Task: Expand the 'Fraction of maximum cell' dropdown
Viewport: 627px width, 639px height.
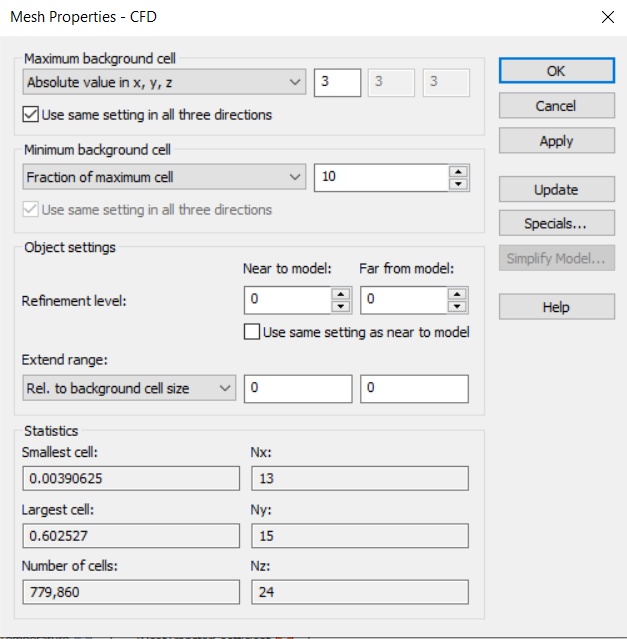Action: point(164,177)
